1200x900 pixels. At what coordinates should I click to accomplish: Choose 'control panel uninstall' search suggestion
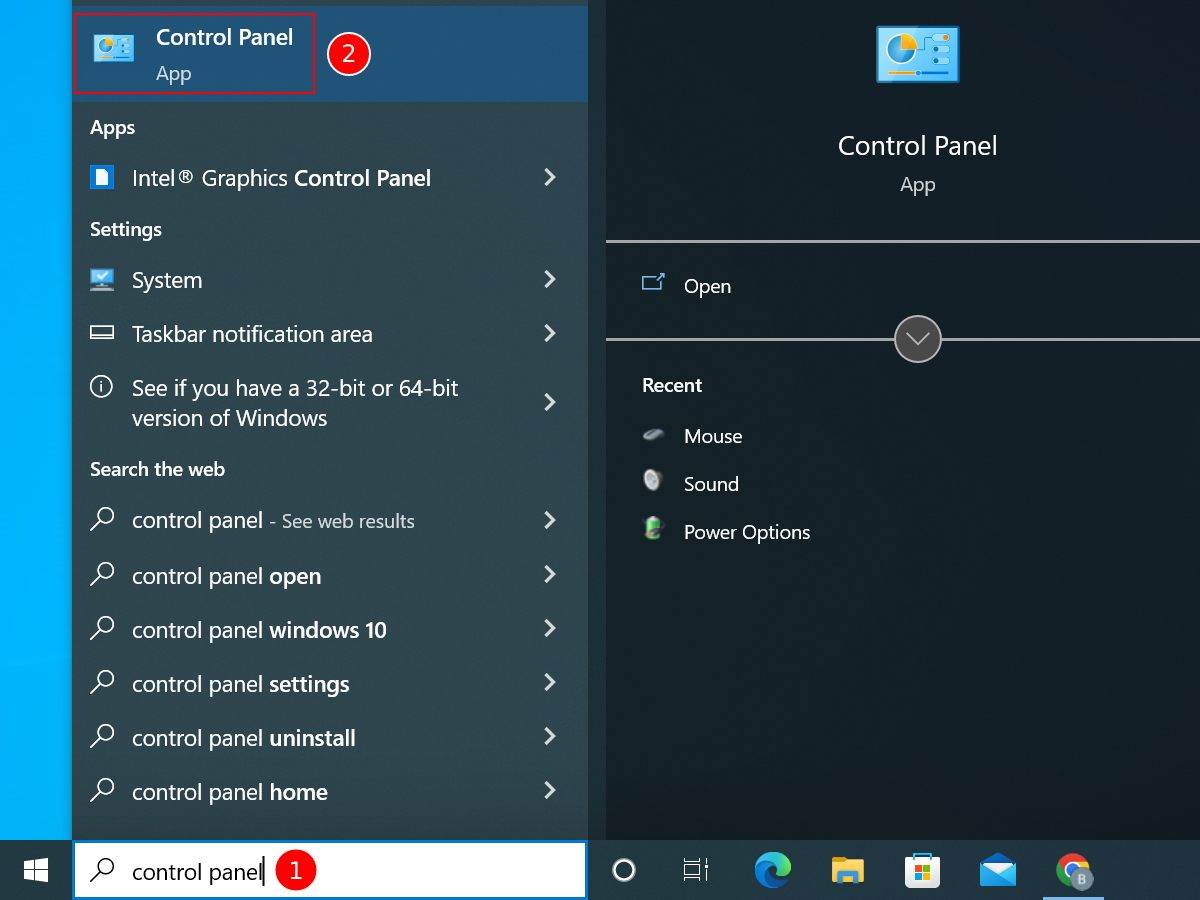click(243, 738)
